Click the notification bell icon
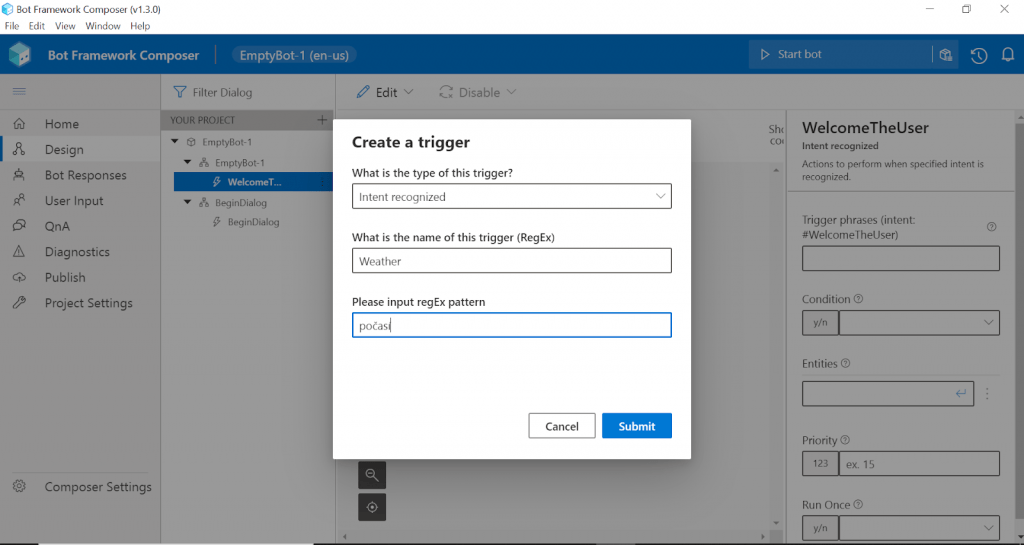 (1007, 55)
